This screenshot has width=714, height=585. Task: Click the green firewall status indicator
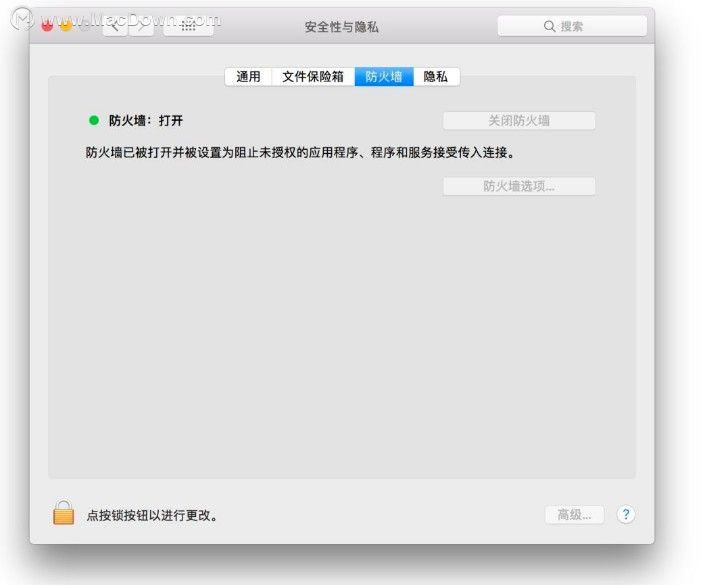point(94,120)
